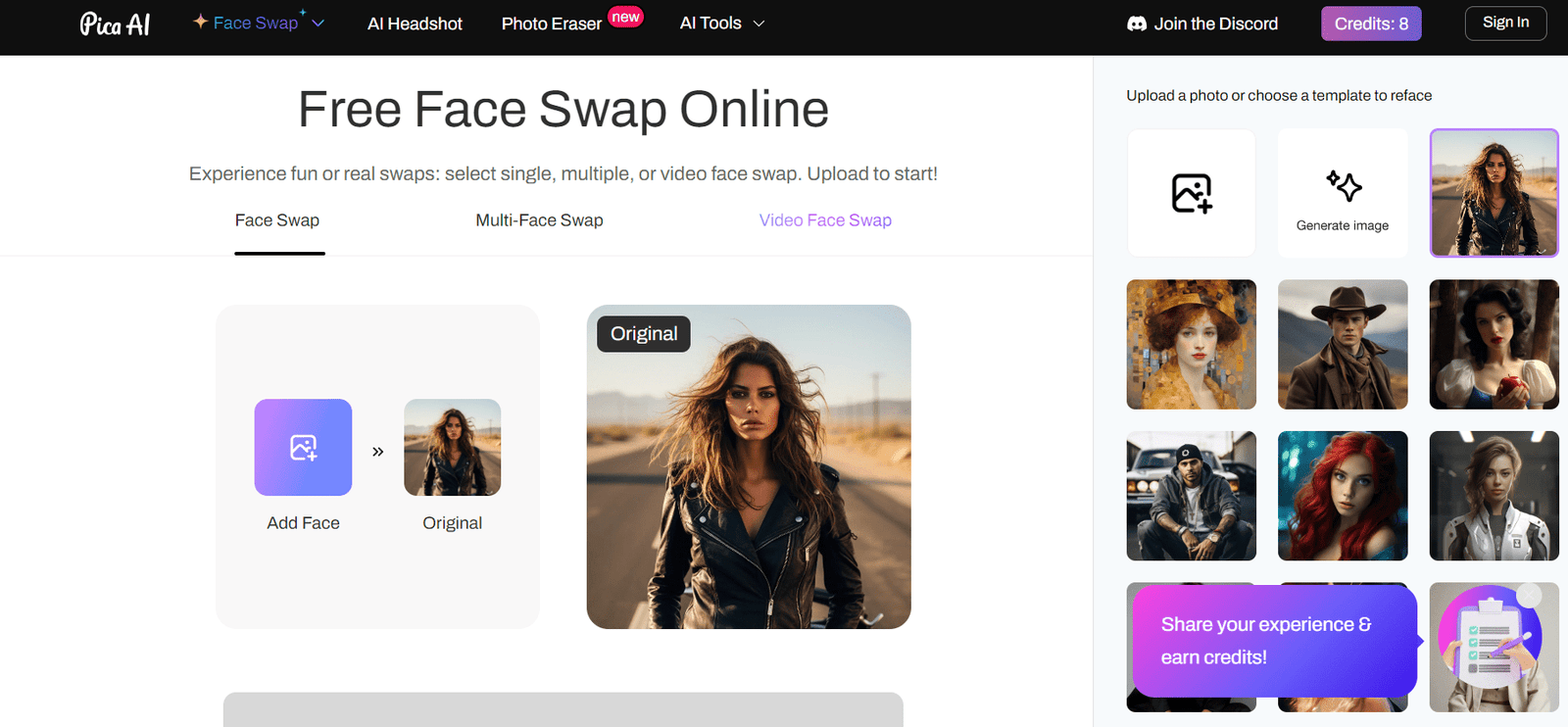Select the Face Swap tab
This screenshot has height=727, width=1568.
[277, 220]
